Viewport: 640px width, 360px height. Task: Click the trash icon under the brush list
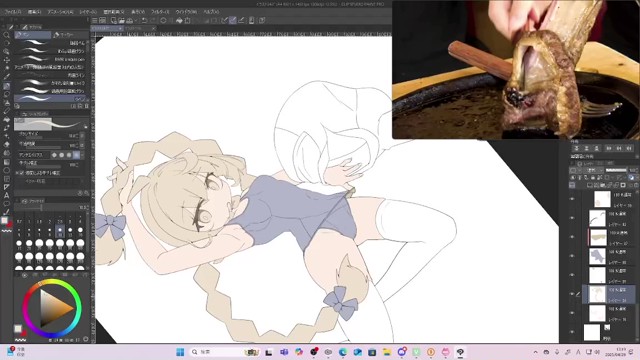[87, 106]
